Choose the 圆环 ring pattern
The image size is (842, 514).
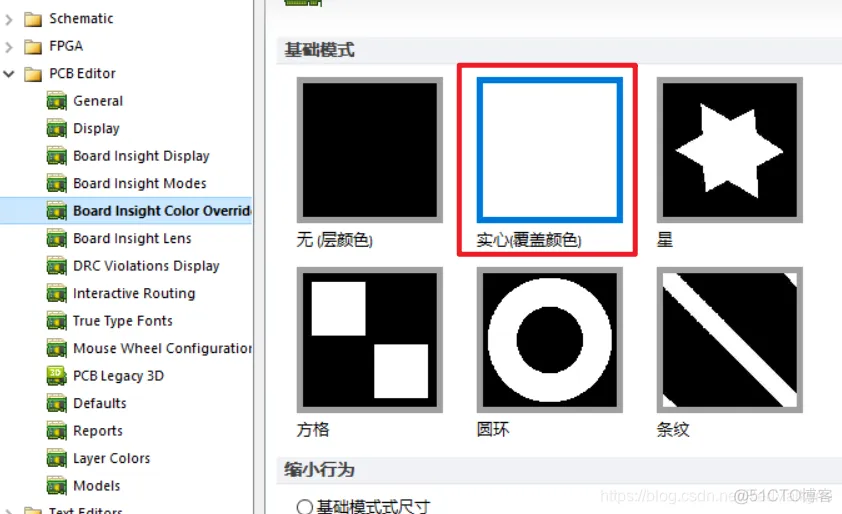(549, 340)
